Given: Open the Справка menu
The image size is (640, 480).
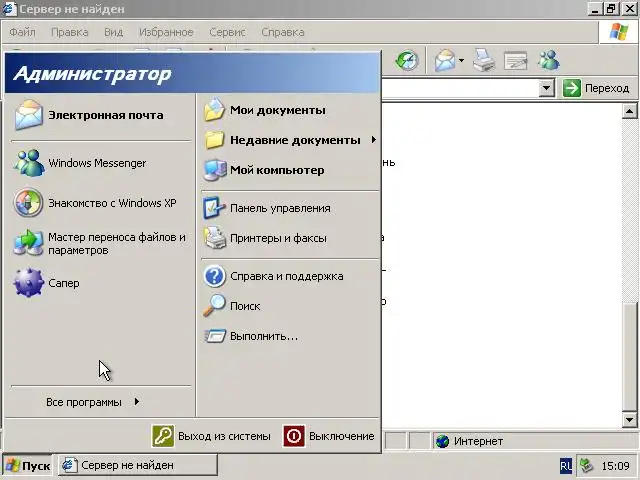Looking at the screenshot, I should 283,32.
